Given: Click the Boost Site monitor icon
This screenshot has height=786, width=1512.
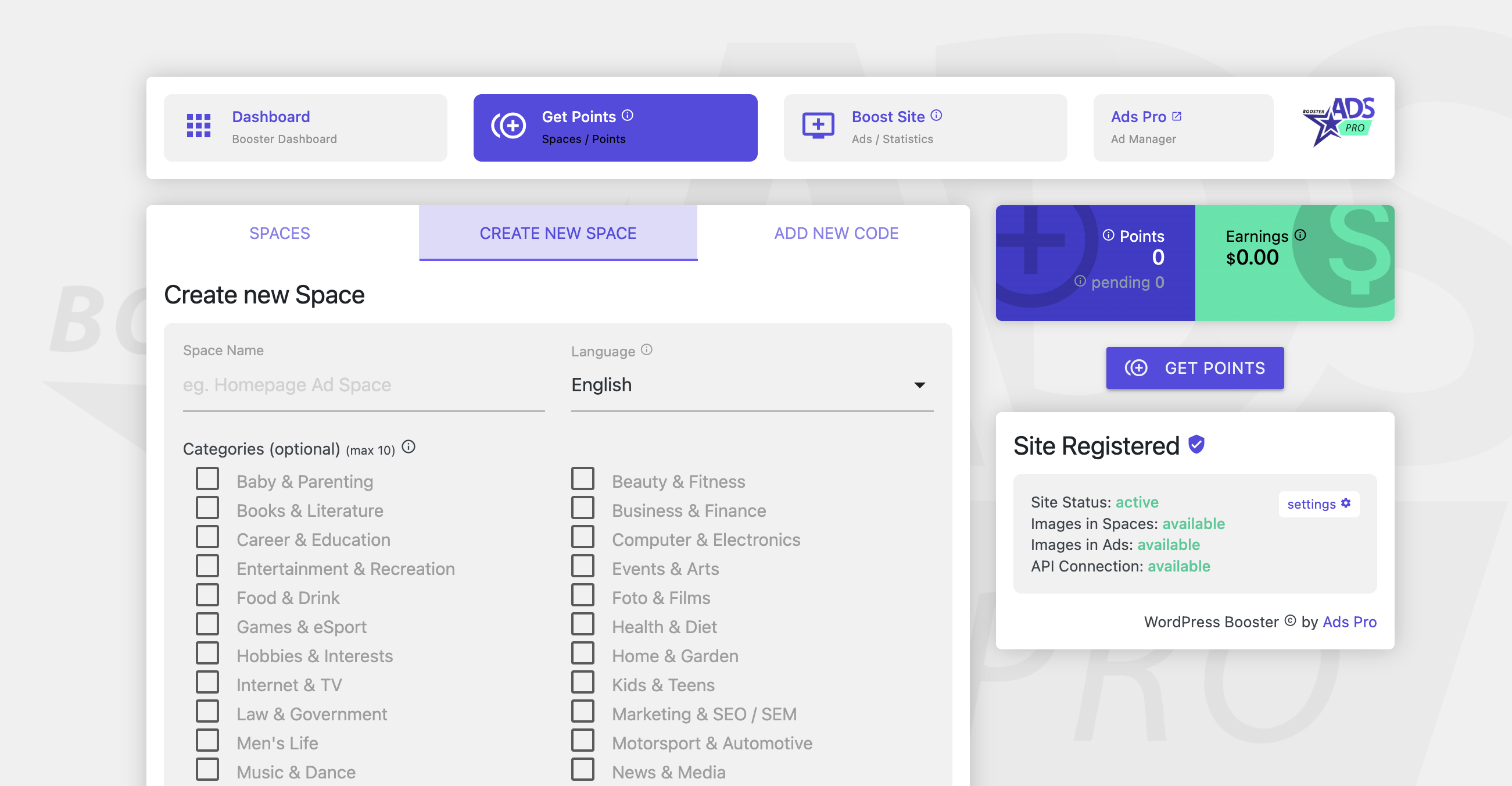Looking at the screenshot, I should coord(818,126).
